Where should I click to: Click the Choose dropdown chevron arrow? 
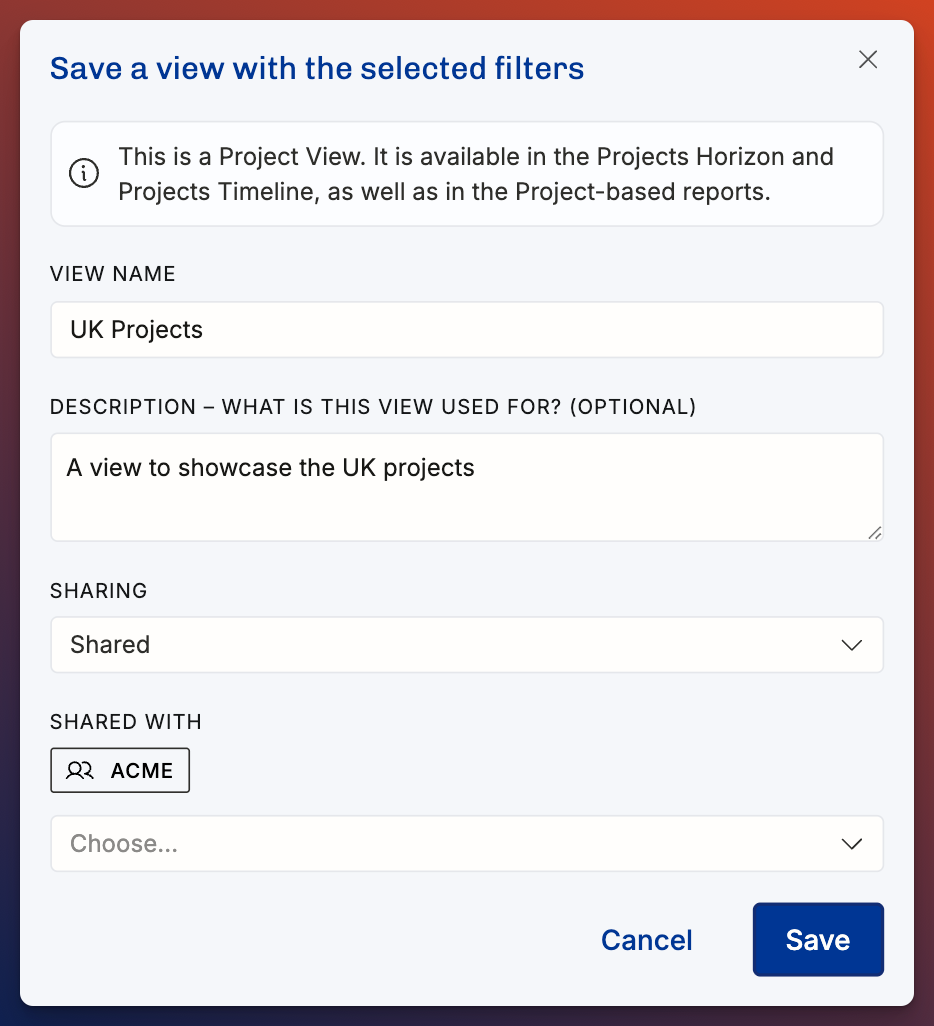[851, 844]
